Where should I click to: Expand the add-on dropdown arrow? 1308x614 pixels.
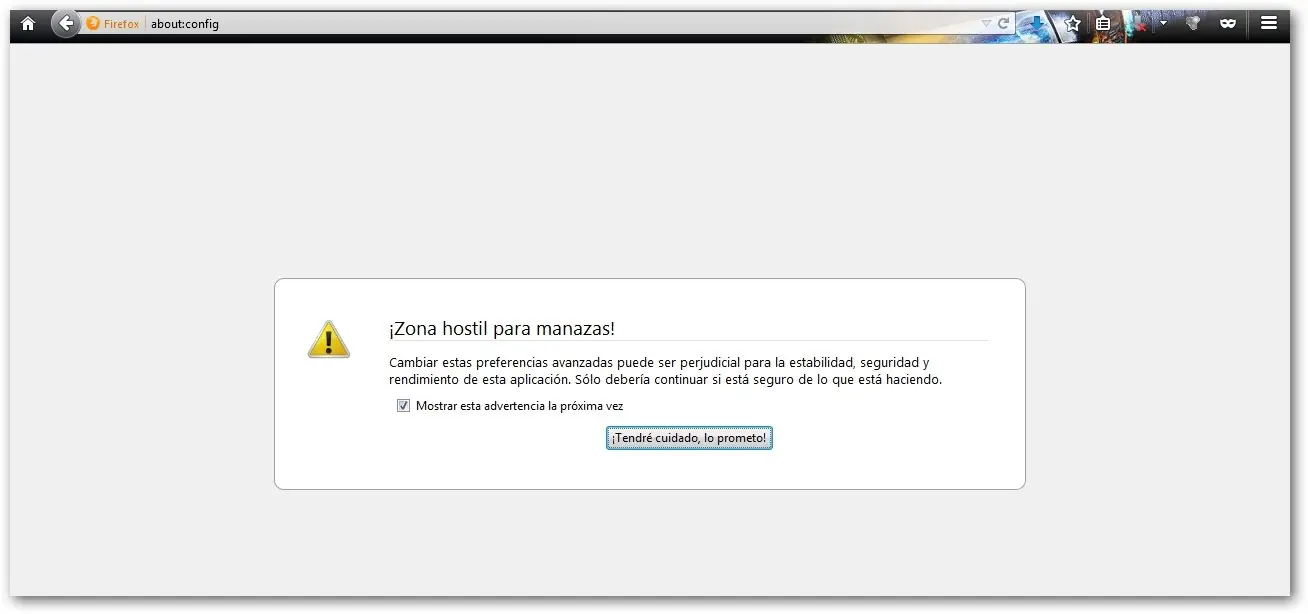pos(1163,23)
